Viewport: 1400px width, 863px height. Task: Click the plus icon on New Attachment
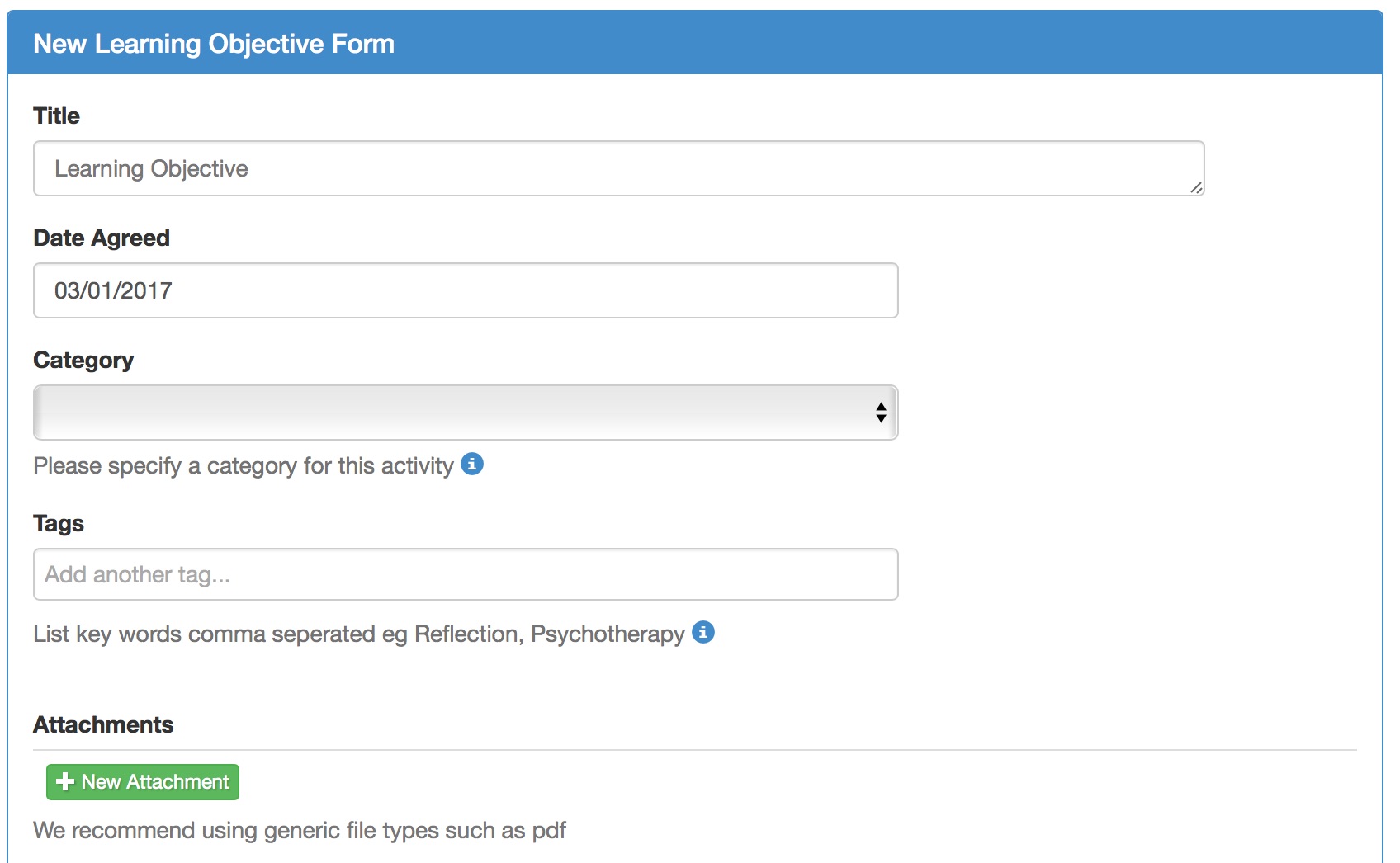click(65, 782)
